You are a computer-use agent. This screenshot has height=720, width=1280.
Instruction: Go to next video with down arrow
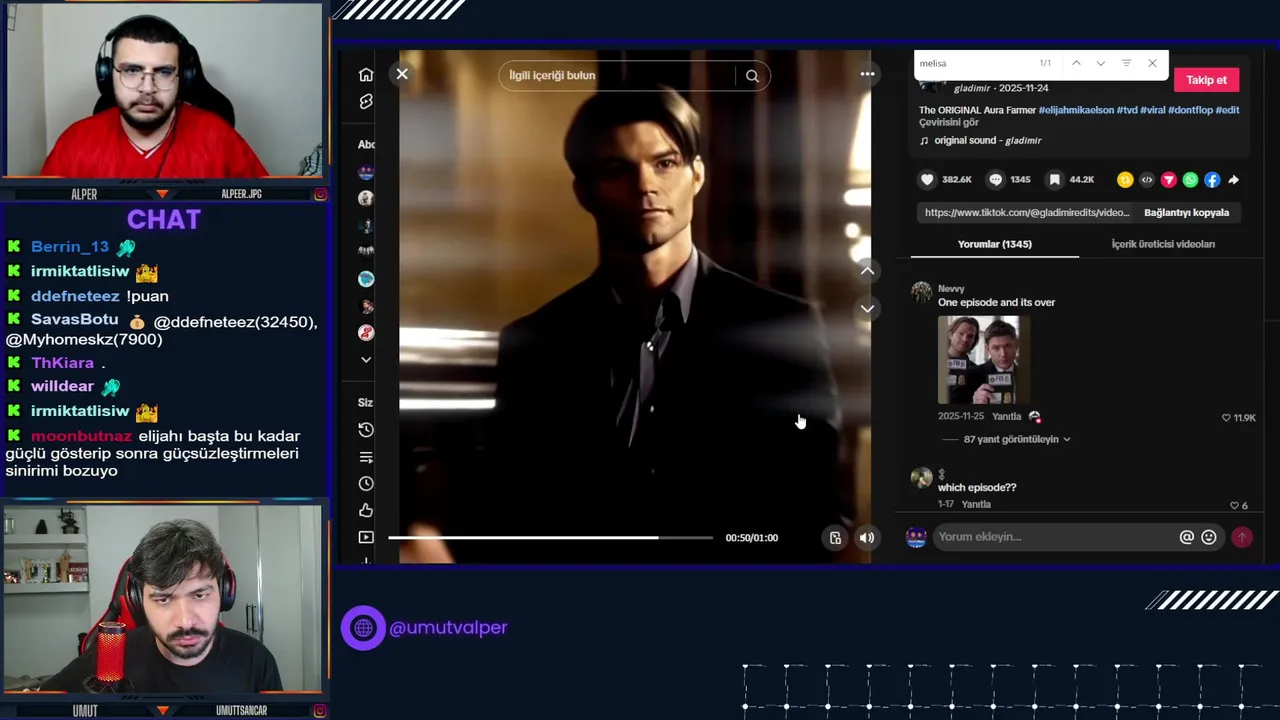pos(867,308)
